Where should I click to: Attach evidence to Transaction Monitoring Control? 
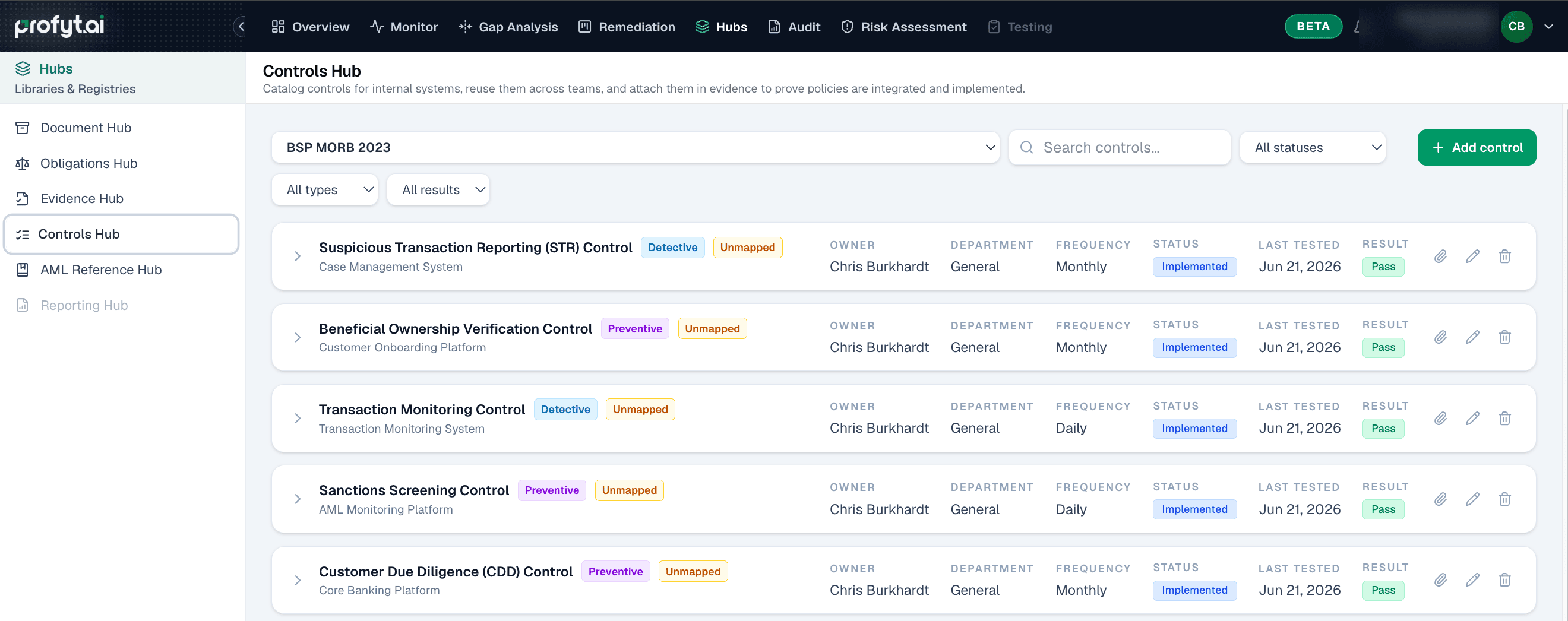pyautogui.click(x=1440, y=418)
